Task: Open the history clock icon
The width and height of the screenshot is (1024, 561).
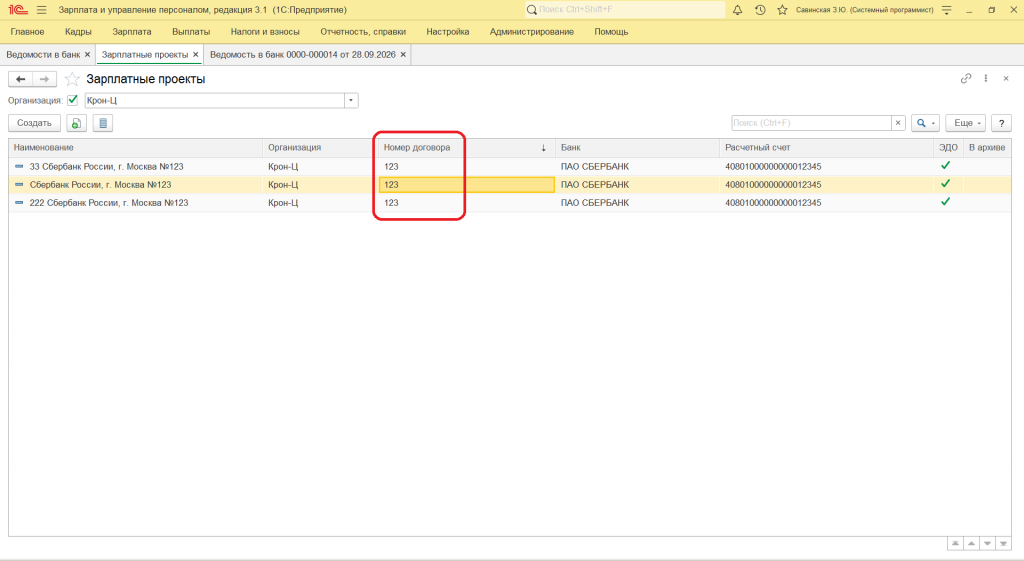Action: [760, 10]
